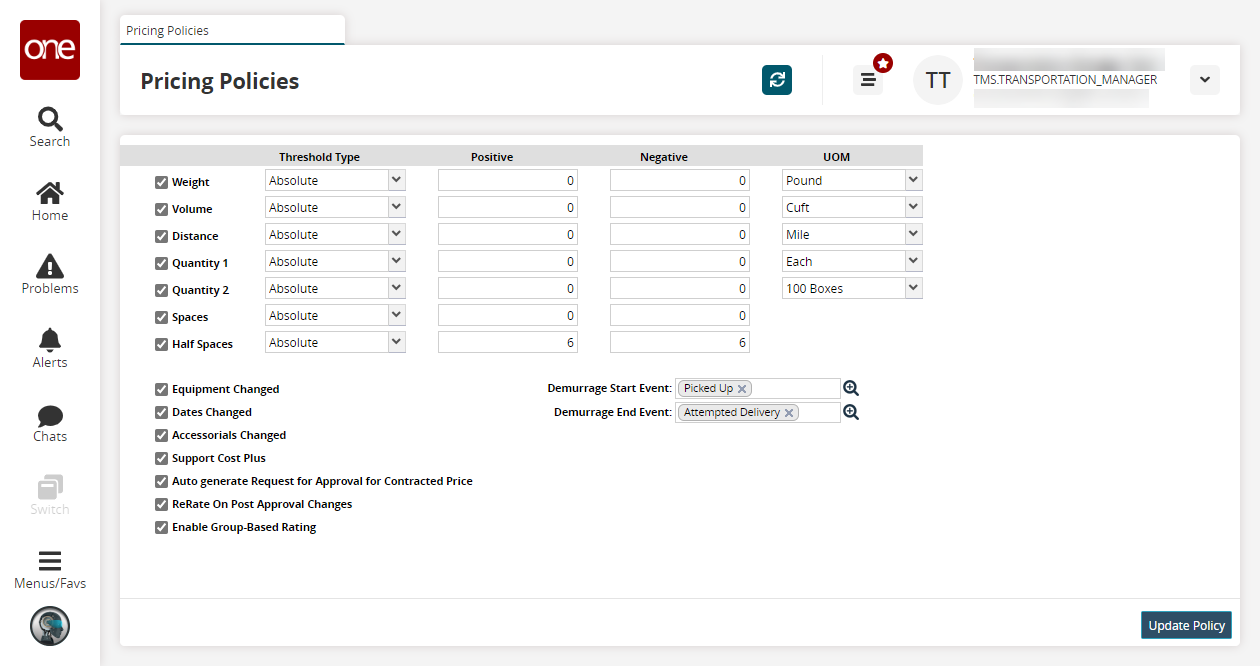Open Demurrage Start Event lookup magnifier
Image resolution: width=1260 pixels, height=666 pixels.
click(851, 388)
